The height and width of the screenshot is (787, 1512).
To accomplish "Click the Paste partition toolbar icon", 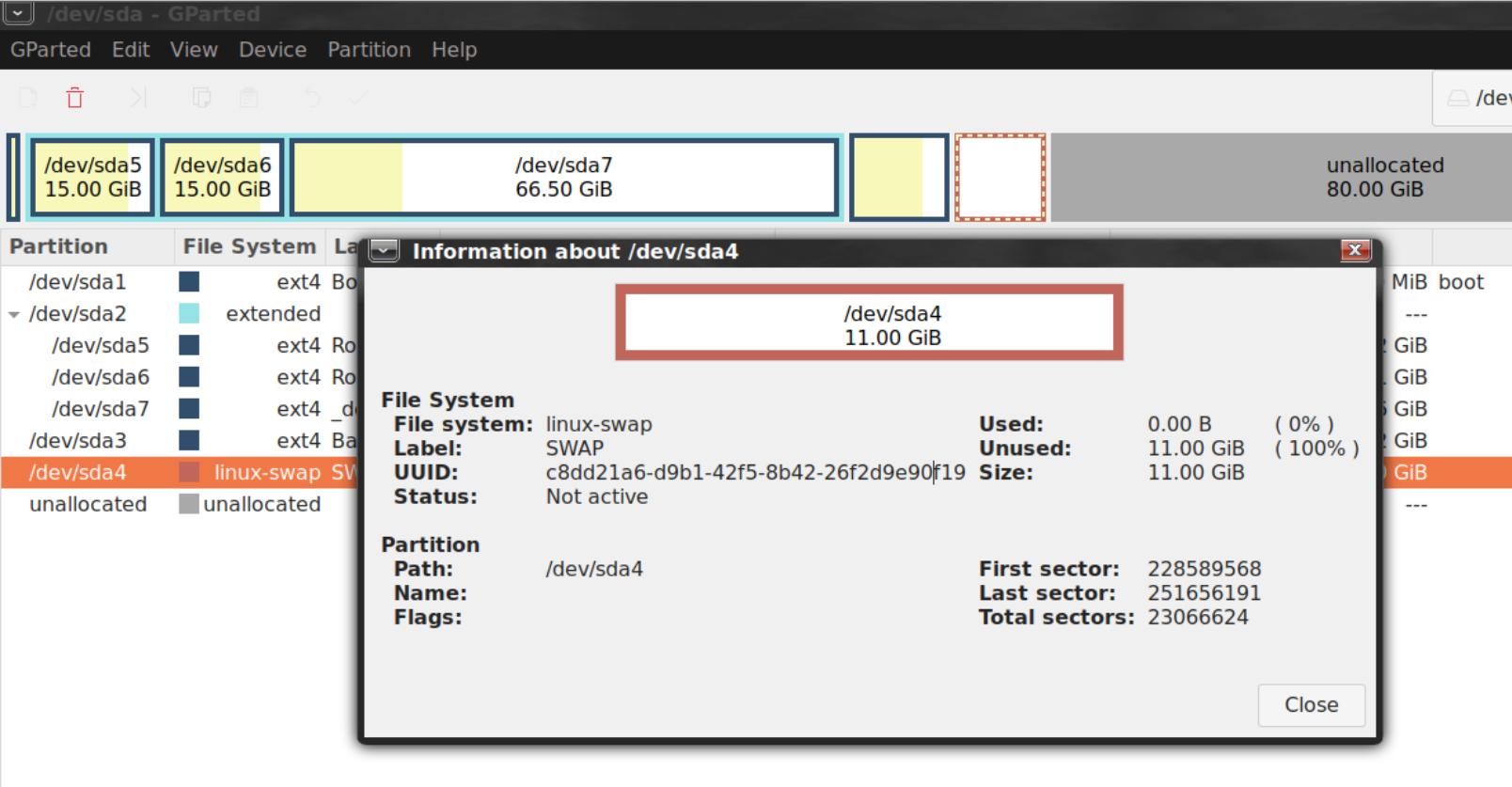I will coord(248,98).
